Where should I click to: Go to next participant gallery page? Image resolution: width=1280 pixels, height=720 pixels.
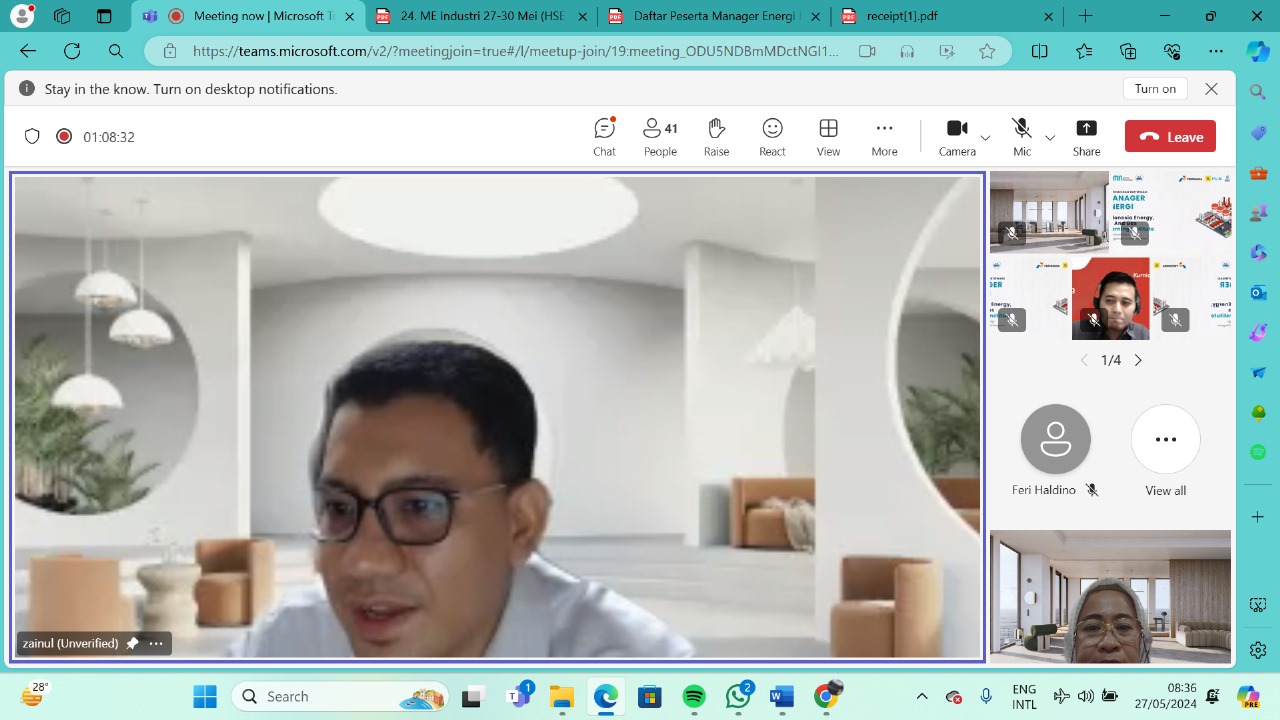point(1138,360)
